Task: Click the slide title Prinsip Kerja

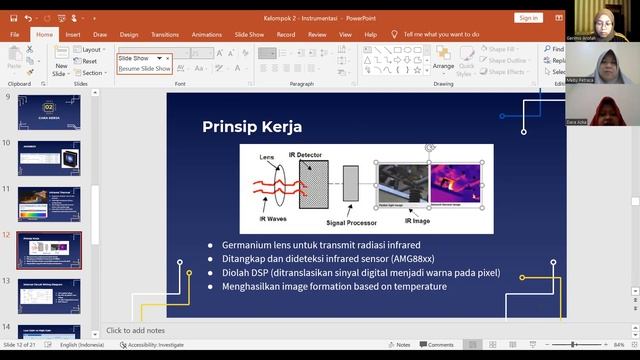Action: (252, 127)
